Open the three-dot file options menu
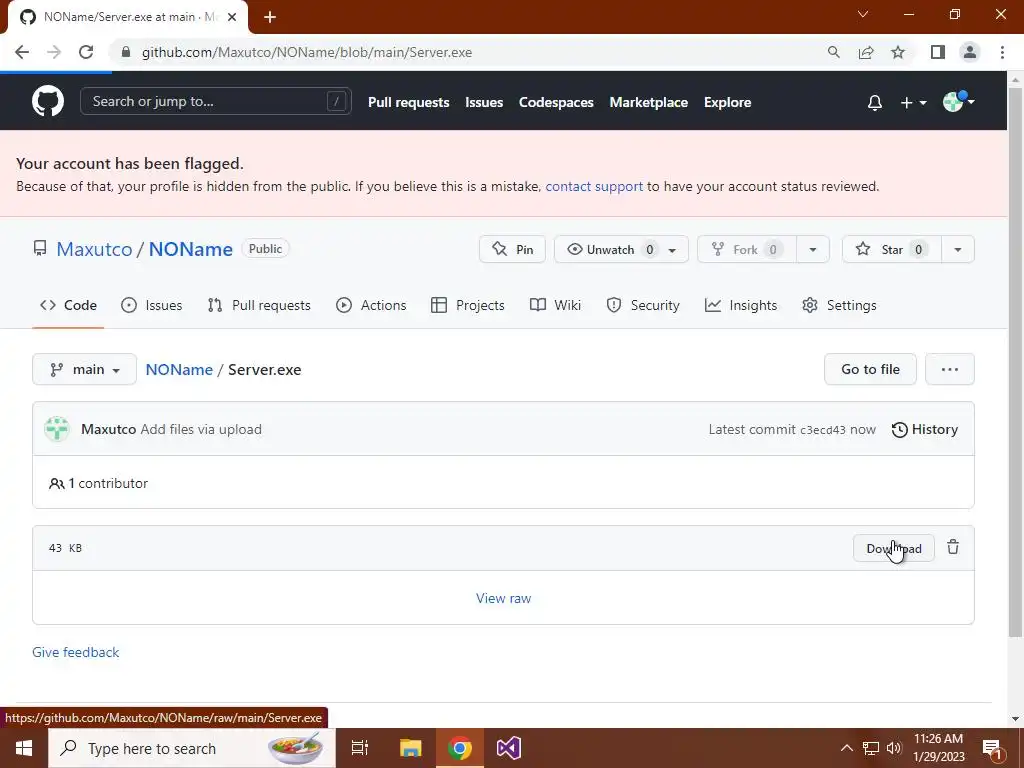Viewport: 1024px width, 768px height. 950,370
